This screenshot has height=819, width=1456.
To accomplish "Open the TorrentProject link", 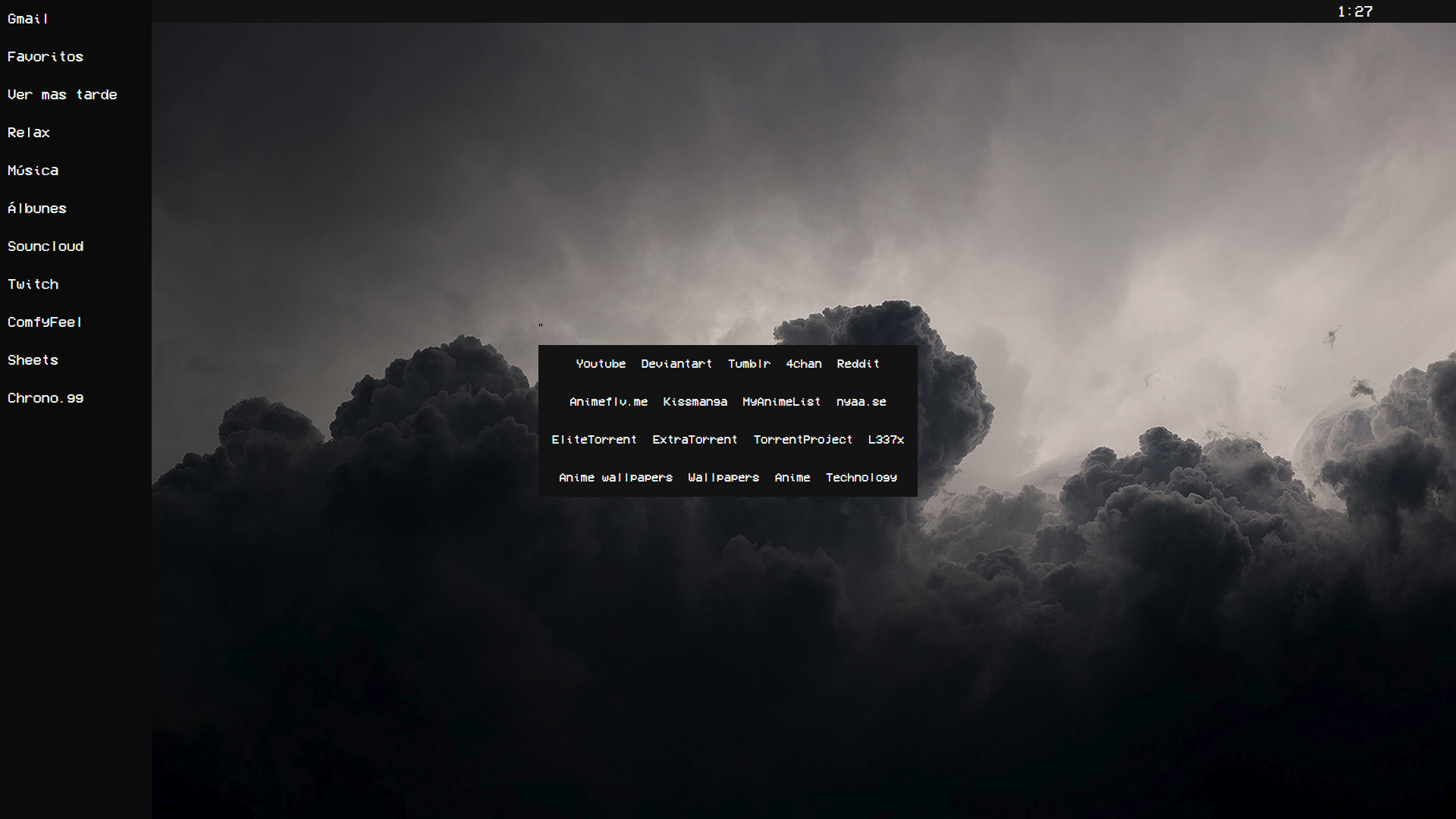I will click(x=802, y=440).
